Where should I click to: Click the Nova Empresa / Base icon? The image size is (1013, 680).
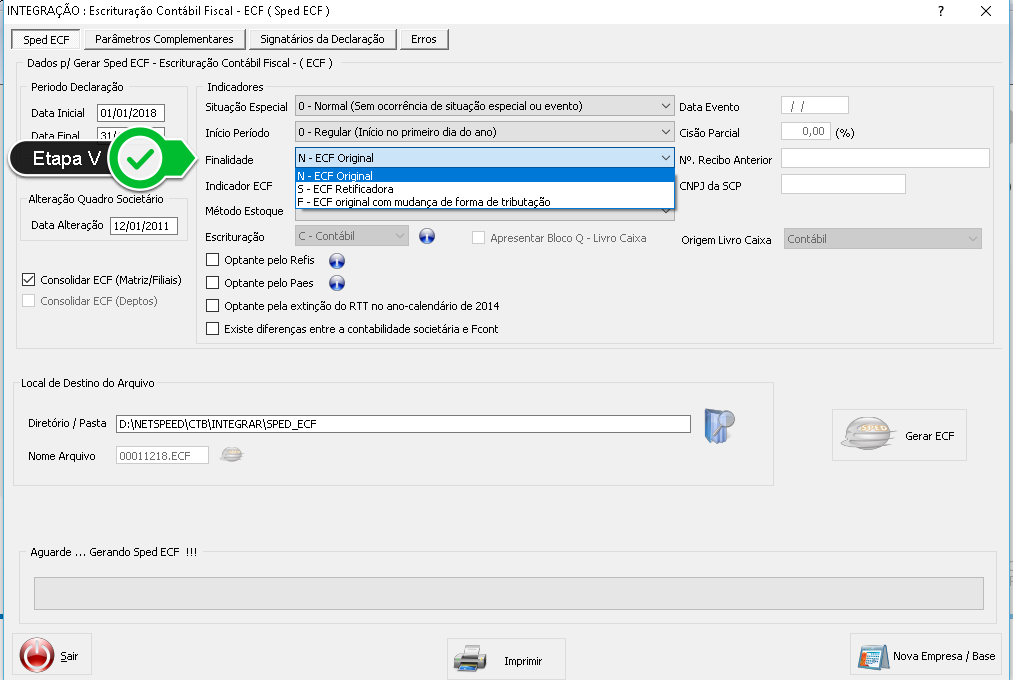[x=872, y=657]
